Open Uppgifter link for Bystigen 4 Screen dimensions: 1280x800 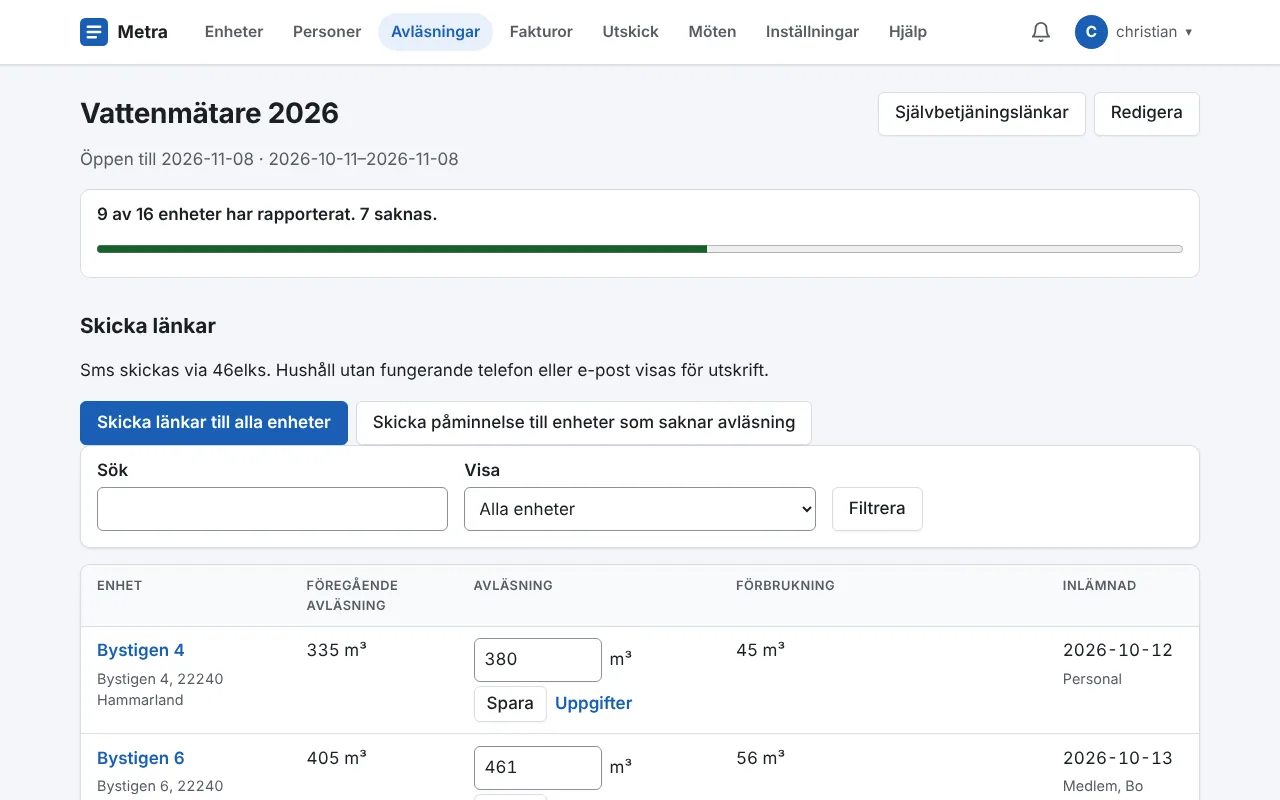pos(594,703)
